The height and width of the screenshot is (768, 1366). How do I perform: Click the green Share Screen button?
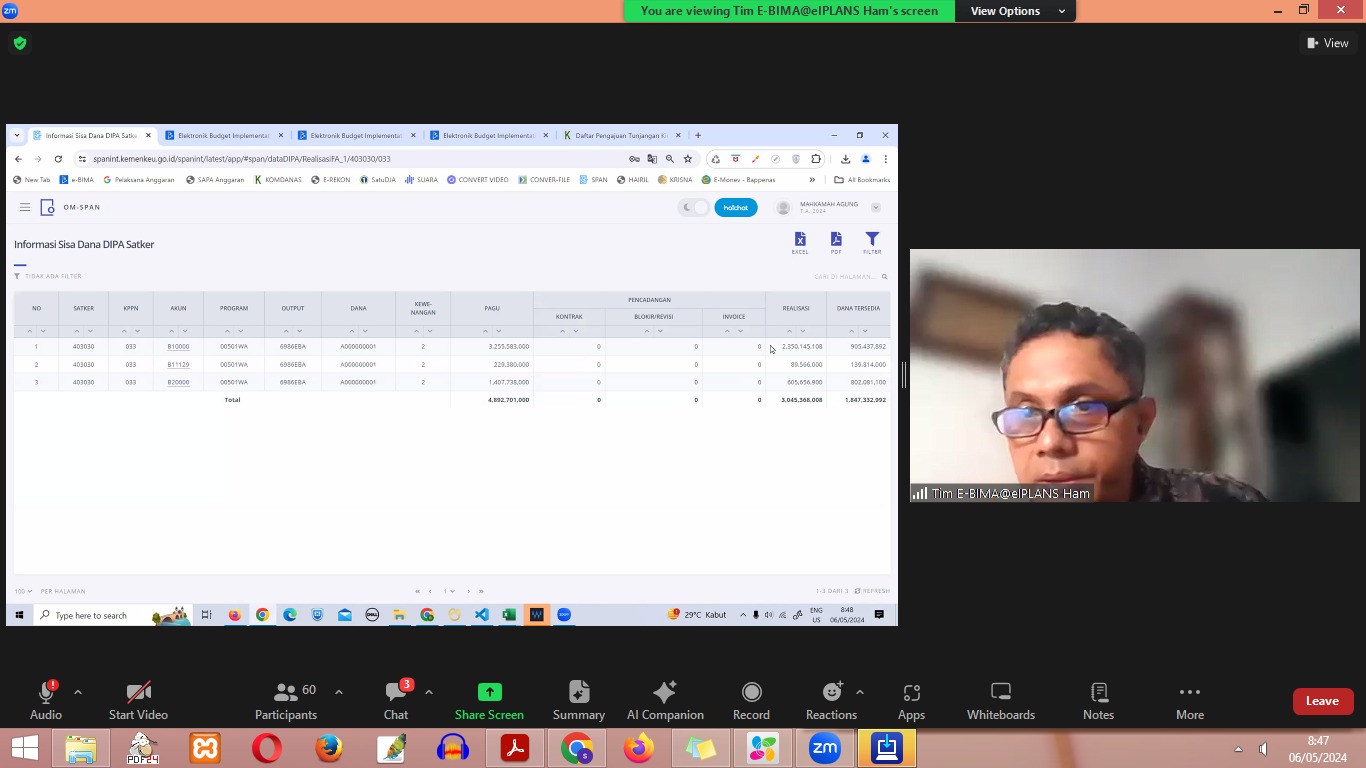(489, 701)
